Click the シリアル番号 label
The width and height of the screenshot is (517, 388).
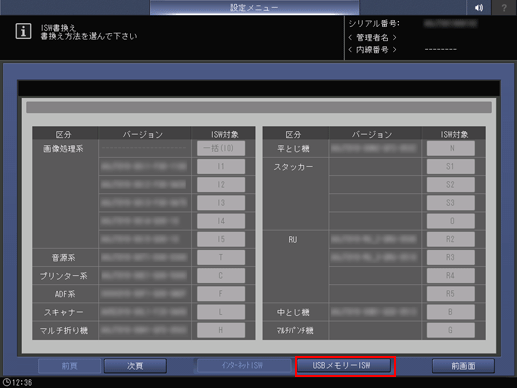pyautogui.click(x=374, y=23)
